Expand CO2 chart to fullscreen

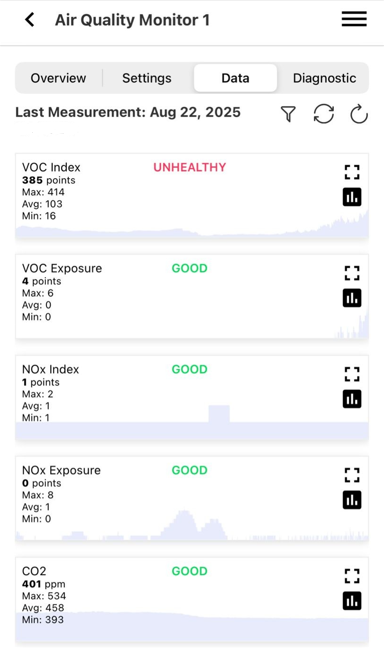point(352,576)
